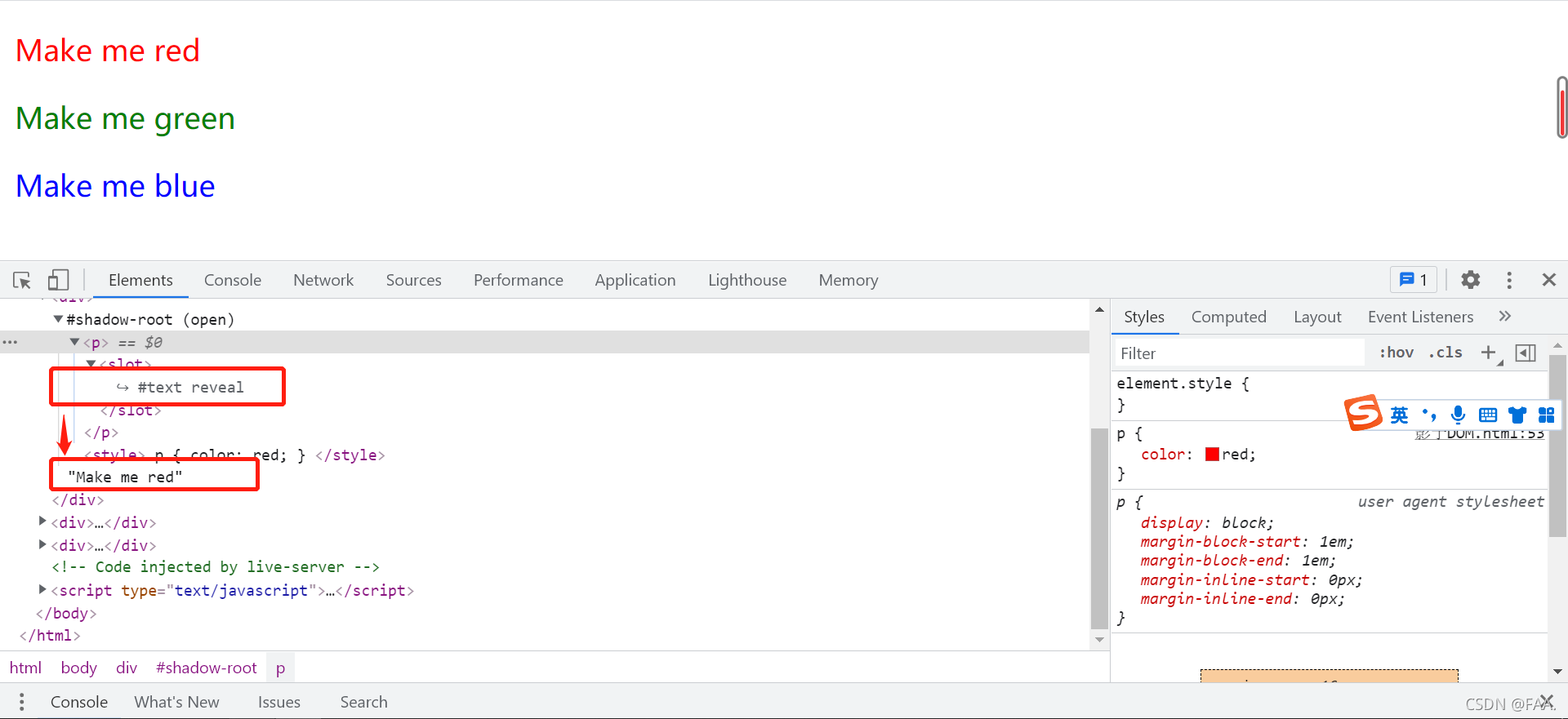
Task: Toggle the device toolbar icon
Action: click(58, 280)
